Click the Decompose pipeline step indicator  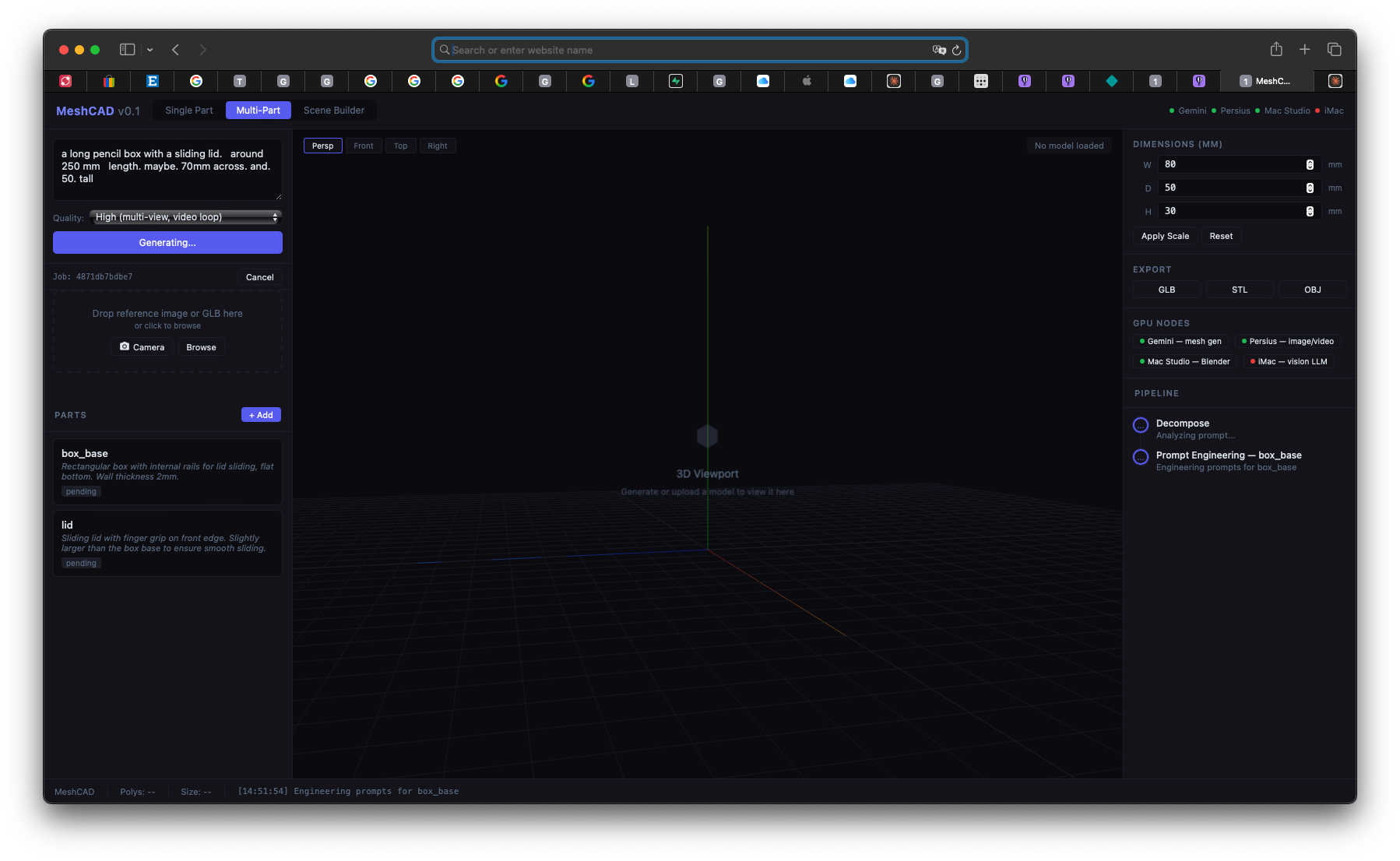1141,425
